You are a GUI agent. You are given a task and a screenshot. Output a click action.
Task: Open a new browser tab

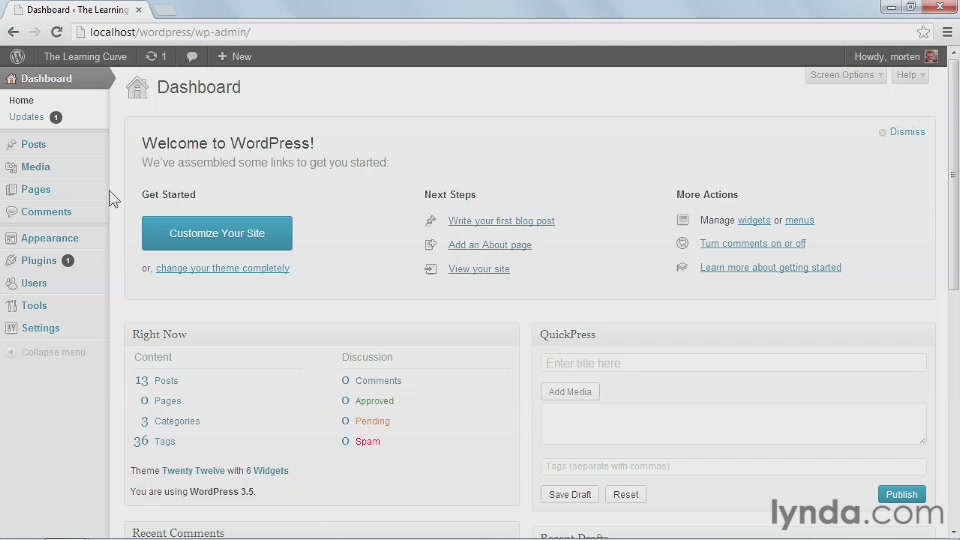click(x=164, y=10)
